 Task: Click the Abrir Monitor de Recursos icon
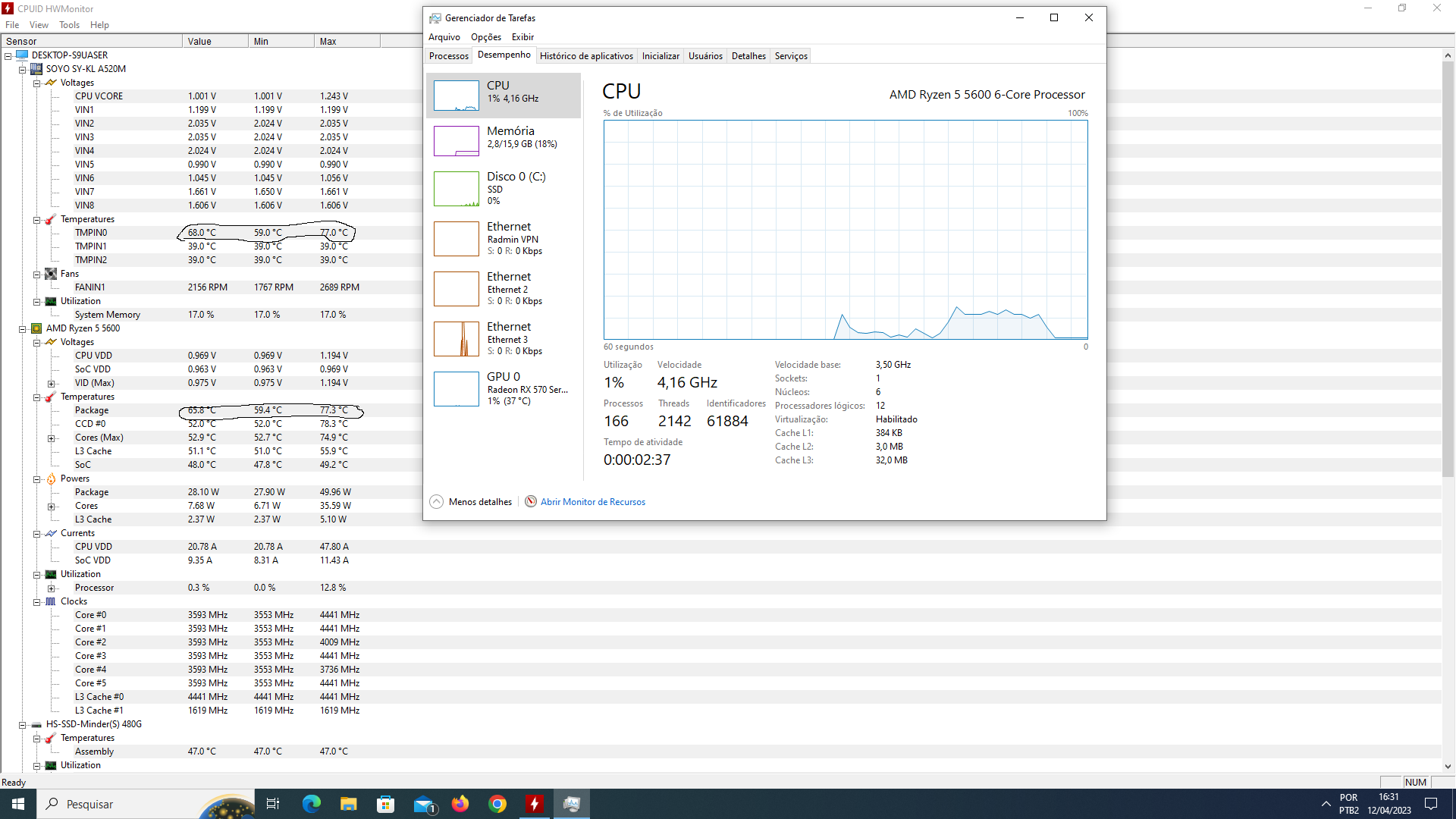click(x=531, y=501)
